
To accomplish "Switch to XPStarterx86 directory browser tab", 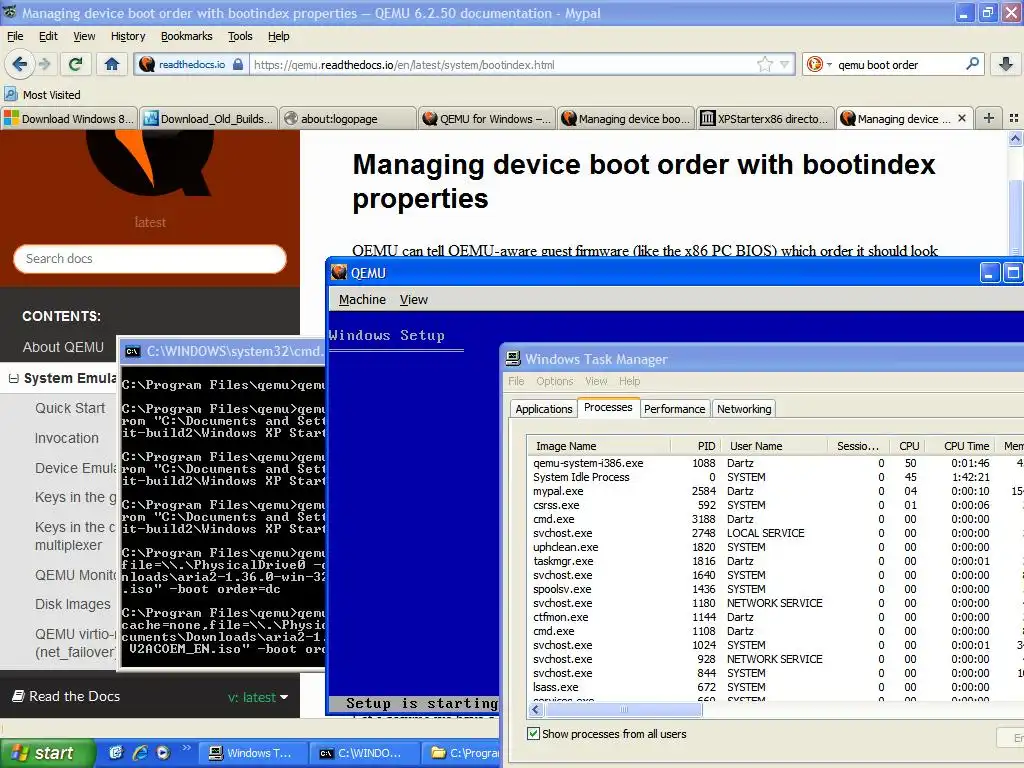I will tap(765, 118).
